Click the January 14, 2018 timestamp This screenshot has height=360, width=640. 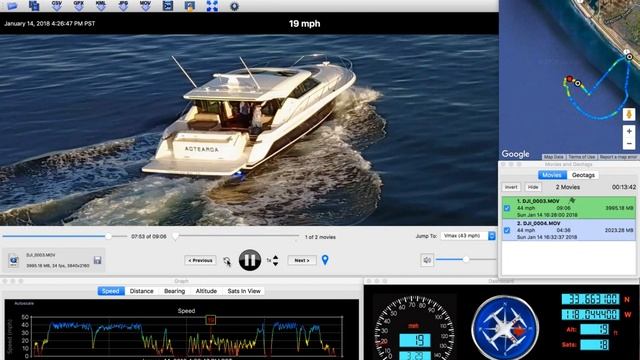tap(49, 24)
